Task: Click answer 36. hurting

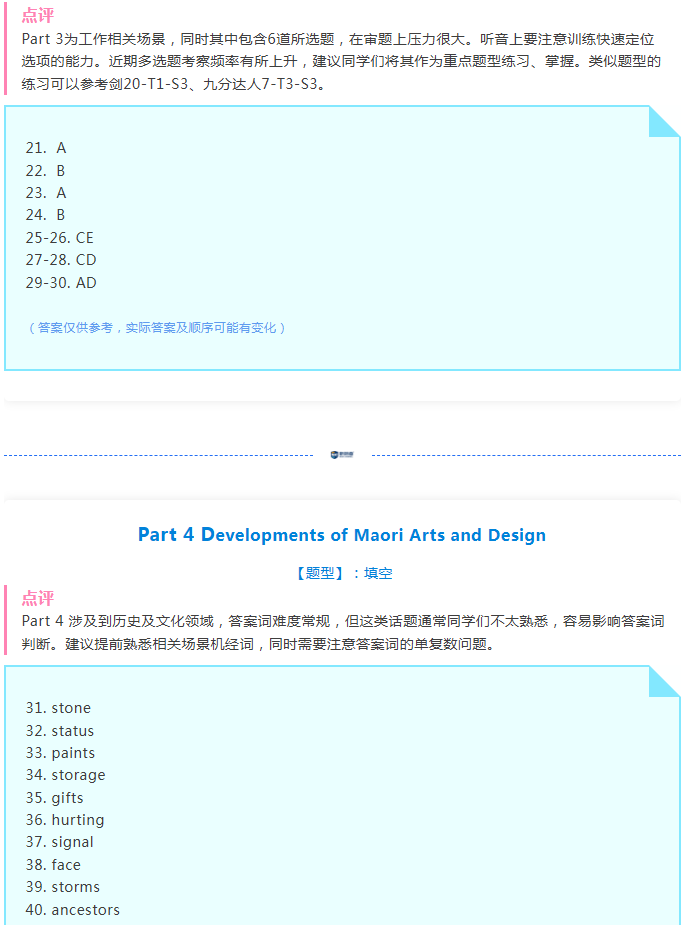Action: [65, 820]
